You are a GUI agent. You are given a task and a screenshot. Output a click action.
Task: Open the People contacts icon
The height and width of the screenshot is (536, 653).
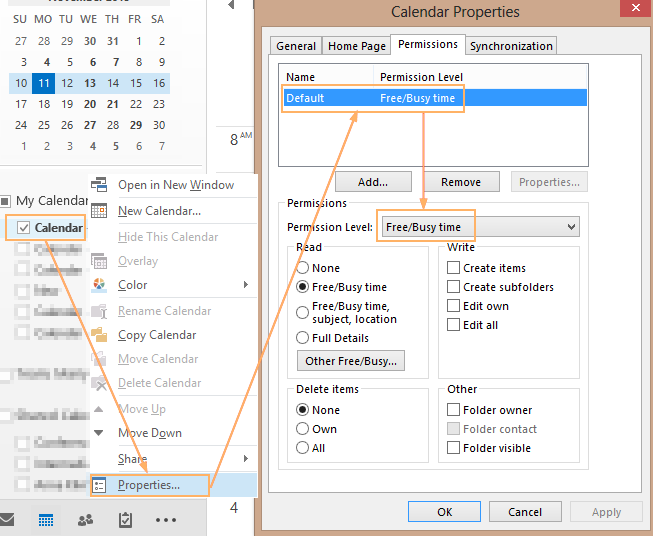pyautogui.click(x=85, y=520)
